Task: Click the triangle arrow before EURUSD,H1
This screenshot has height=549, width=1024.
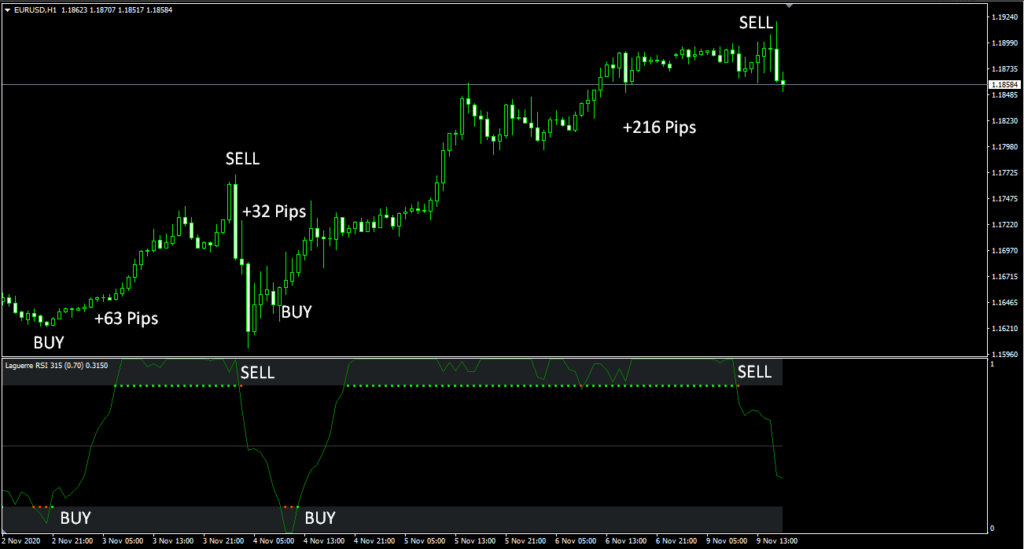Action: tap(7, 10)
